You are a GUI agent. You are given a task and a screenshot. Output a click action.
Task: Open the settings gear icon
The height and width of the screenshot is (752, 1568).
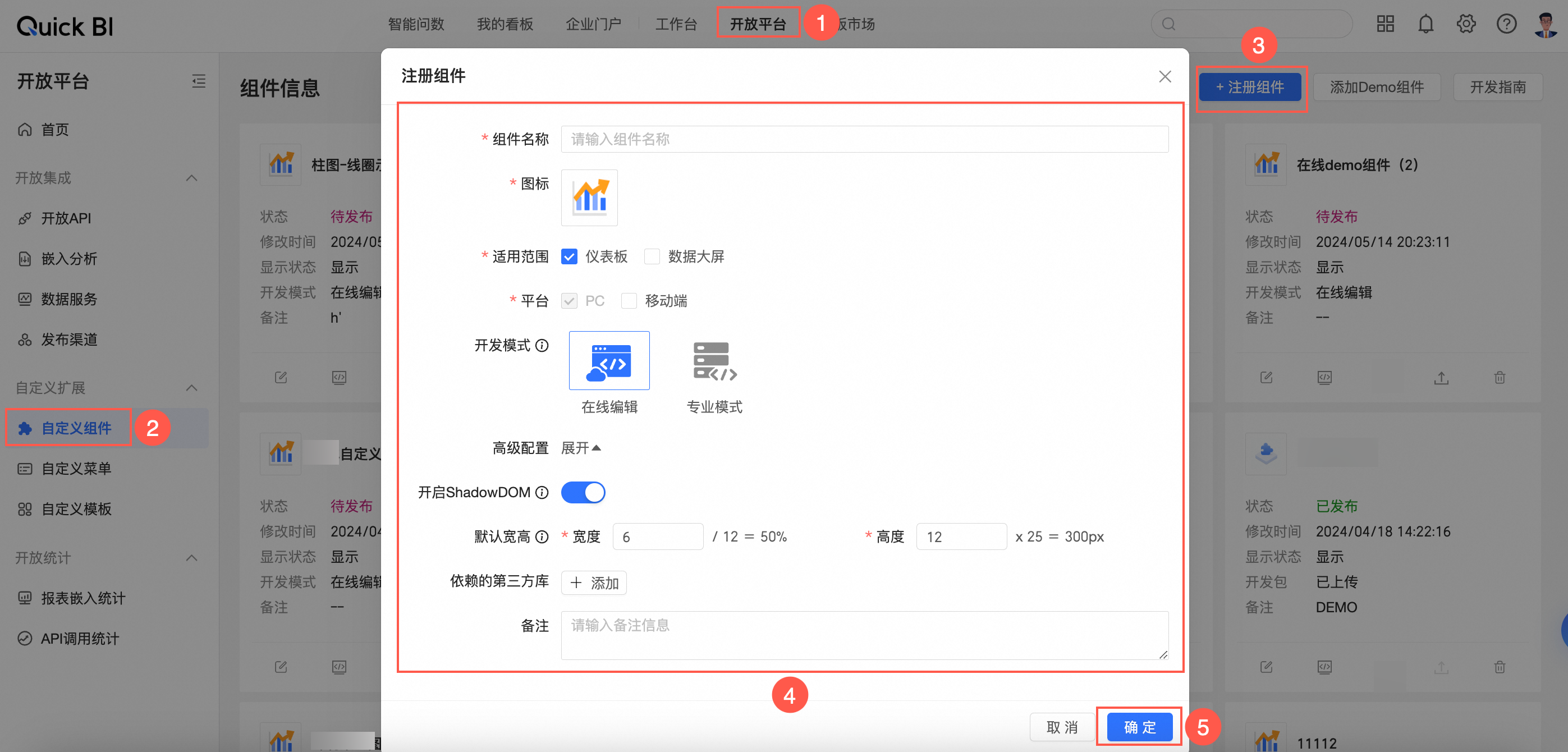point(1466,24)
